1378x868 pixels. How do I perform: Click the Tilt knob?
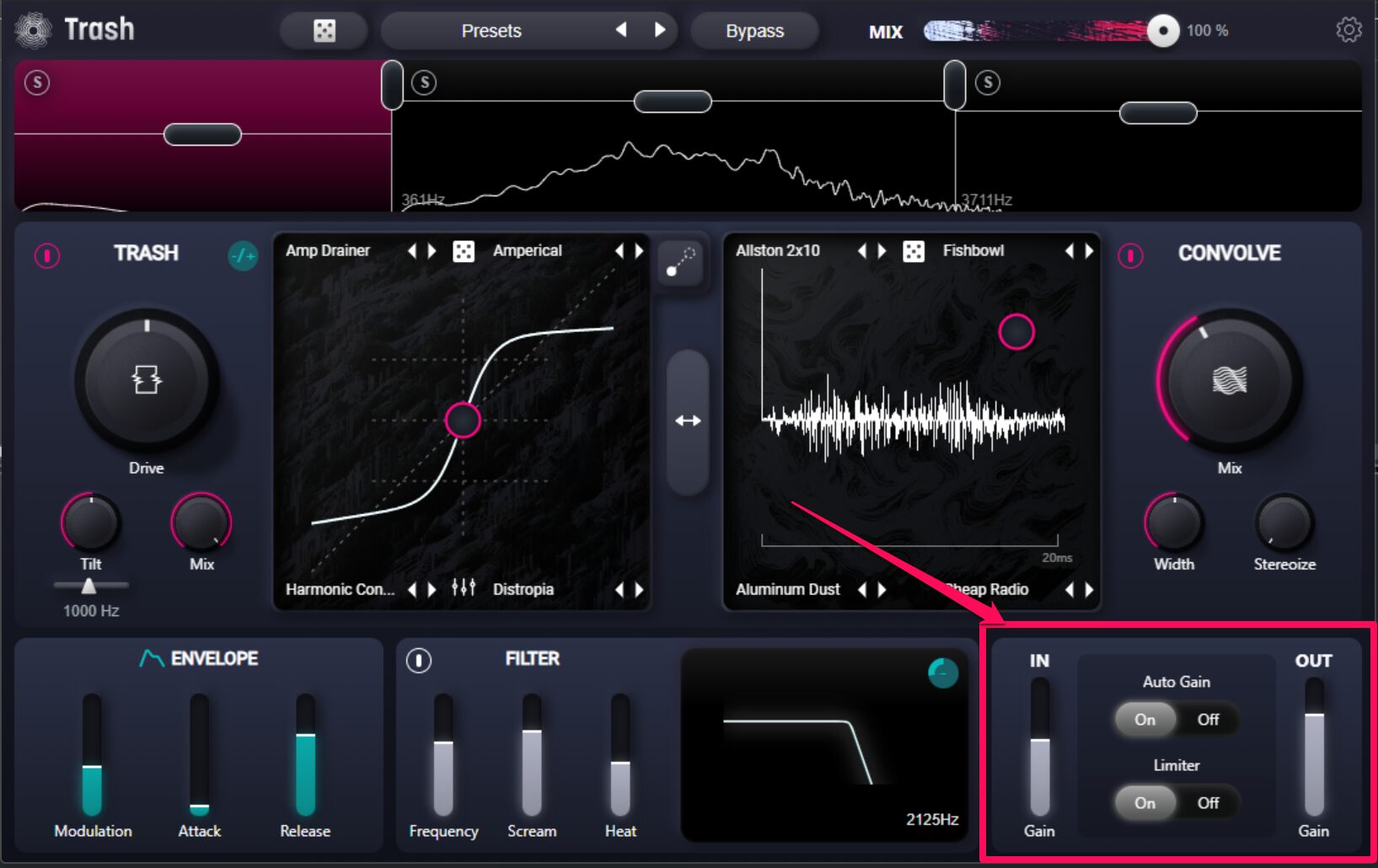click(91, 522)
